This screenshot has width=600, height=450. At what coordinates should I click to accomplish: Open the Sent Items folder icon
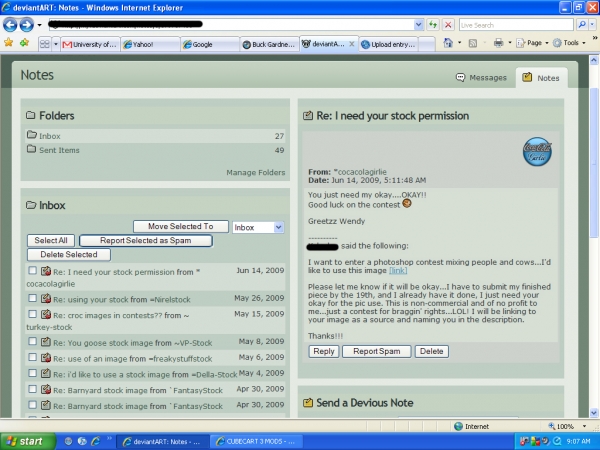click(32, 149)
